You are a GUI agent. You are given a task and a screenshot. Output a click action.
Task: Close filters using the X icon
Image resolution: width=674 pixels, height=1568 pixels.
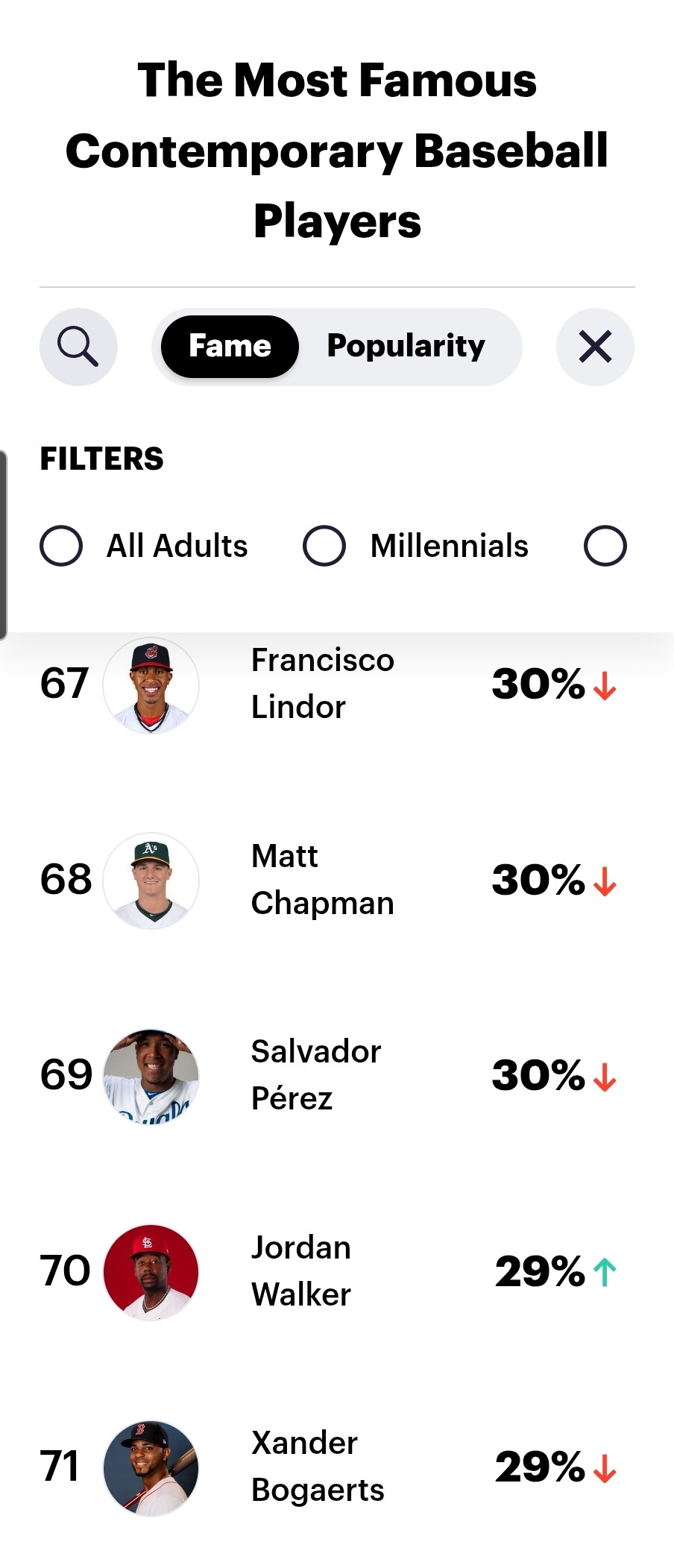595,347
